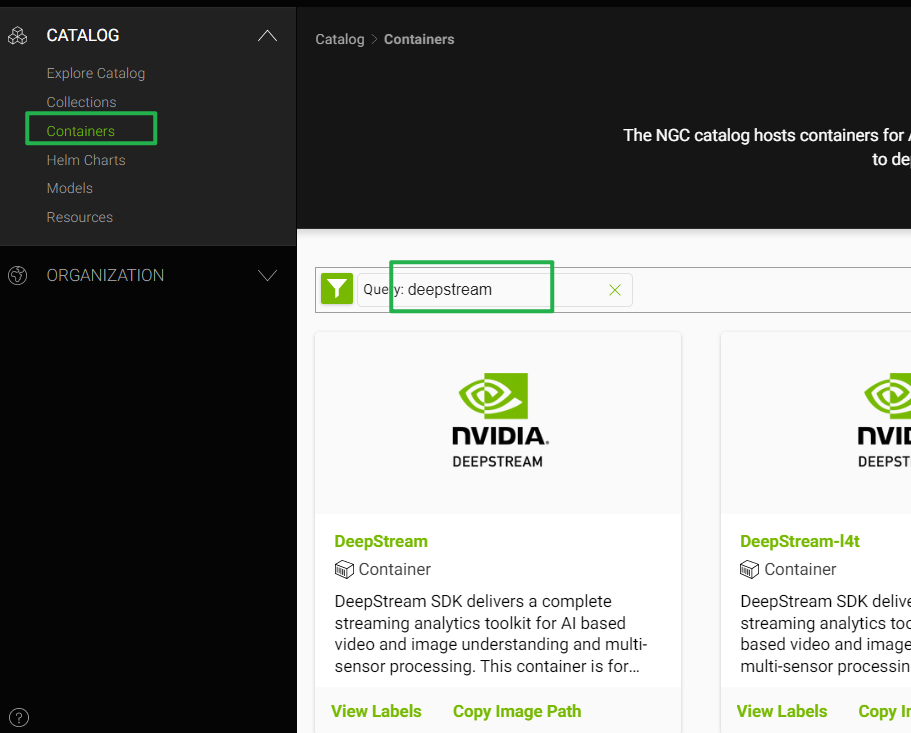Open Resources in sidebar
This screenshot has height=733, width=911.
click(80, 217)
